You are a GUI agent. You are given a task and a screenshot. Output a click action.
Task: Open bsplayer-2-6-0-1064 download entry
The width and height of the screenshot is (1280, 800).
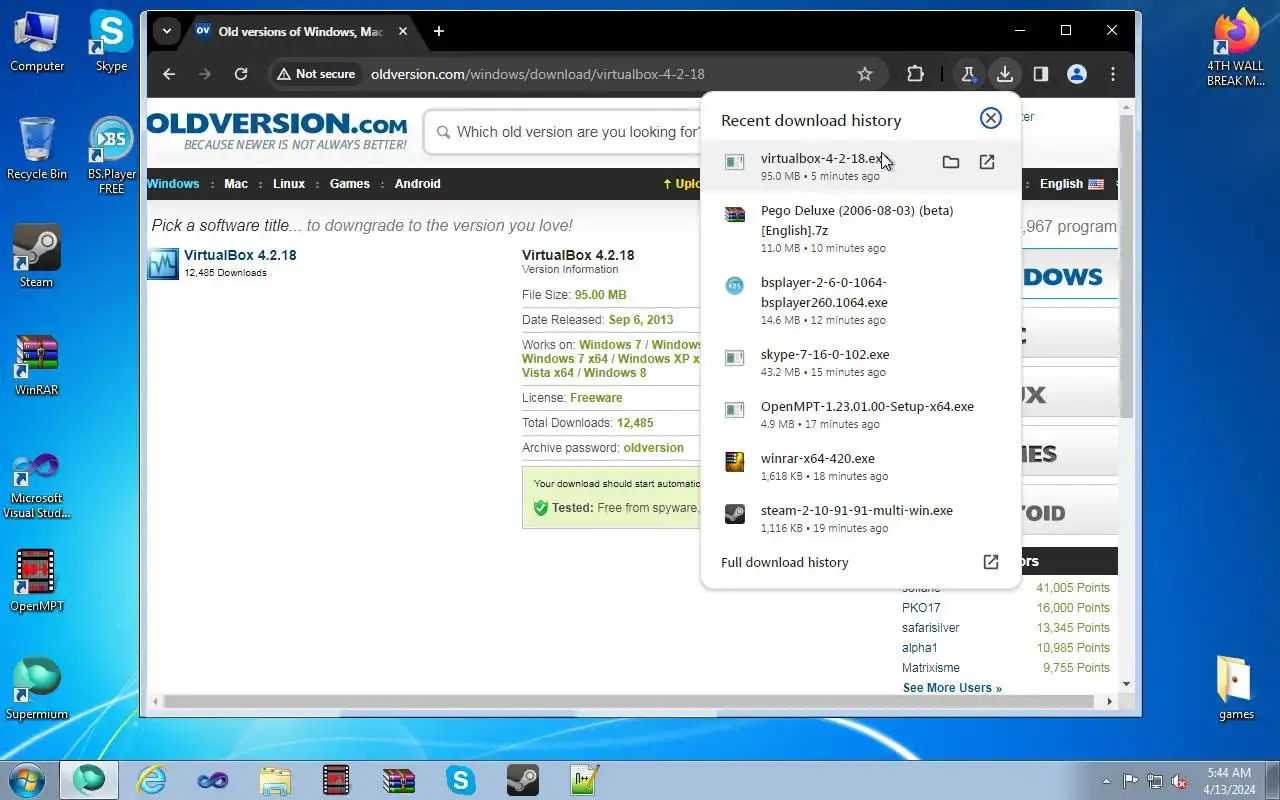click(x=861, y=300)
